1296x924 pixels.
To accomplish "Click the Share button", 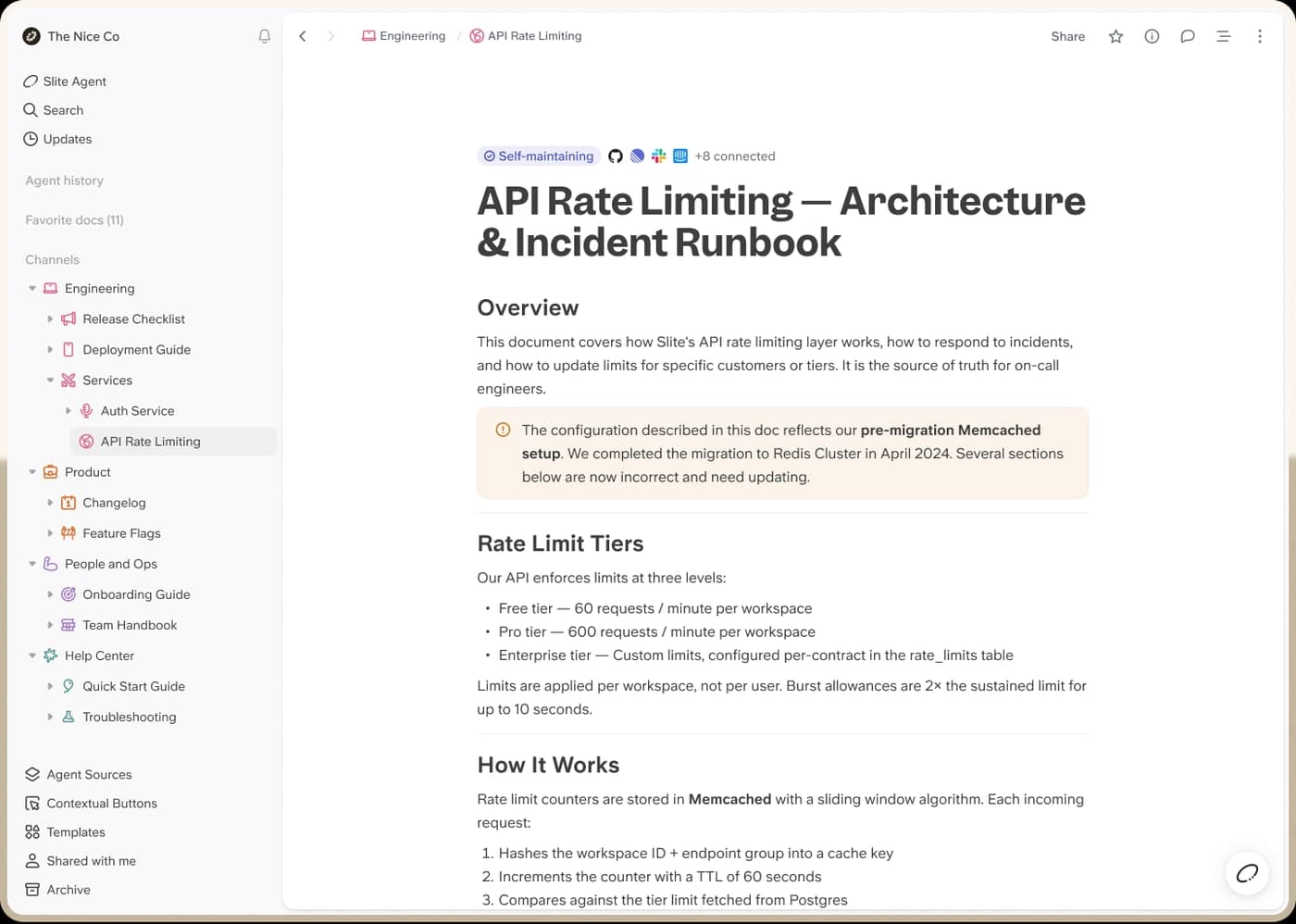I will pos(1067,36).
